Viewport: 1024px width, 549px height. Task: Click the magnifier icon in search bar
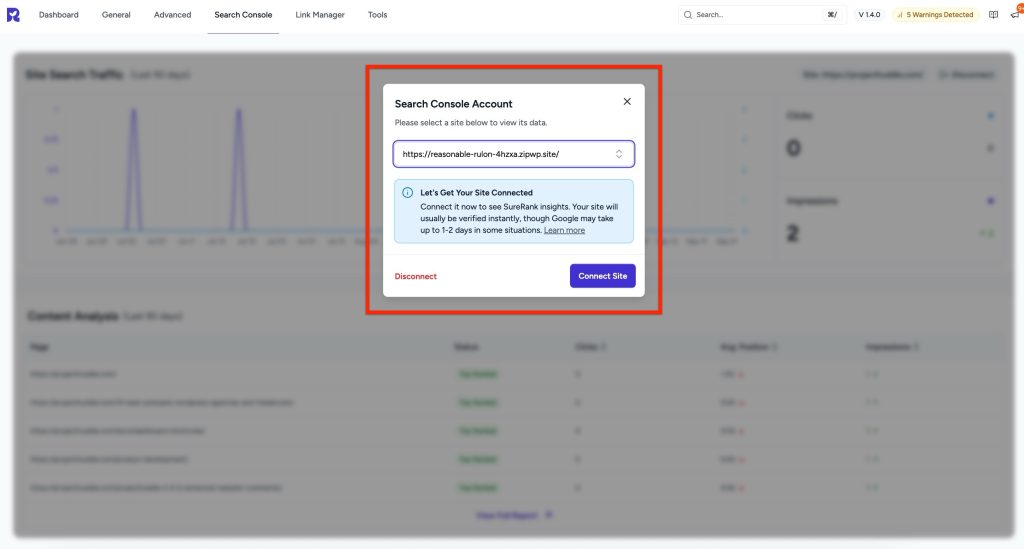point(688,15)
